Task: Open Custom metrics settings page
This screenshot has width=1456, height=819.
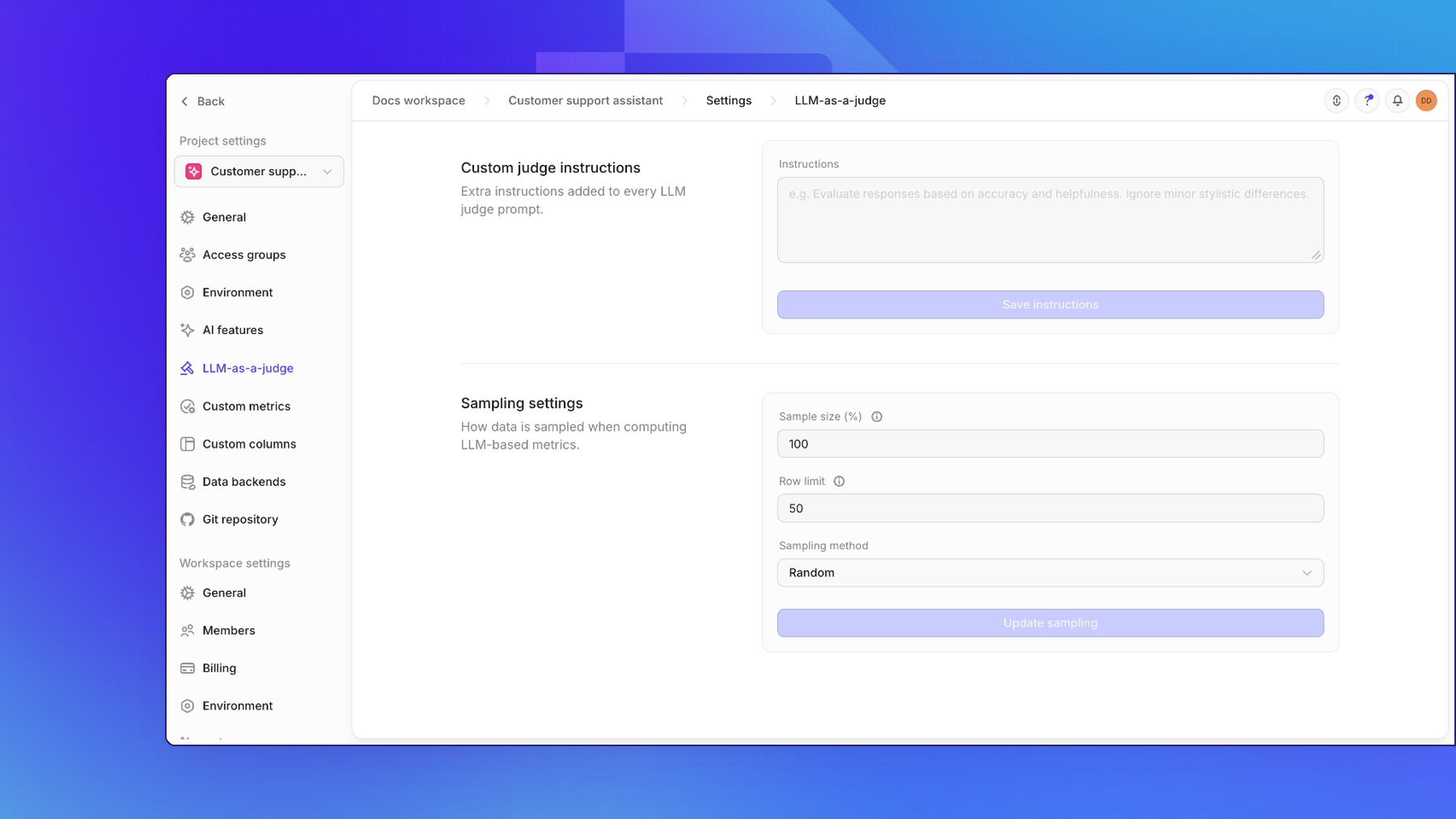Action: 247,407
